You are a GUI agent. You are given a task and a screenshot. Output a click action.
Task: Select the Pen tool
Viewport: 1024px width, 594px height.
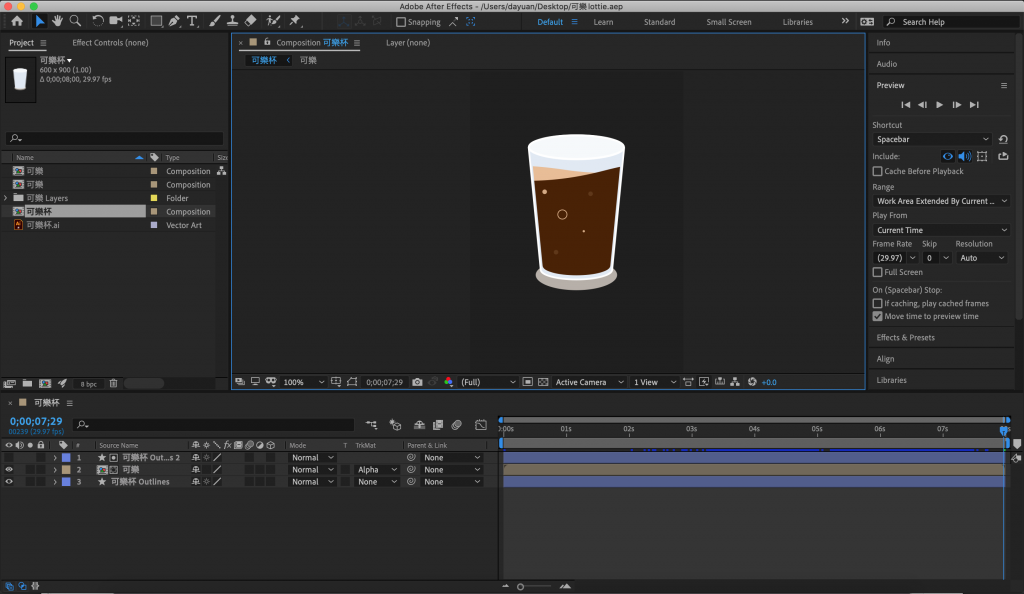pyautogui.click(x=174, y=21)
